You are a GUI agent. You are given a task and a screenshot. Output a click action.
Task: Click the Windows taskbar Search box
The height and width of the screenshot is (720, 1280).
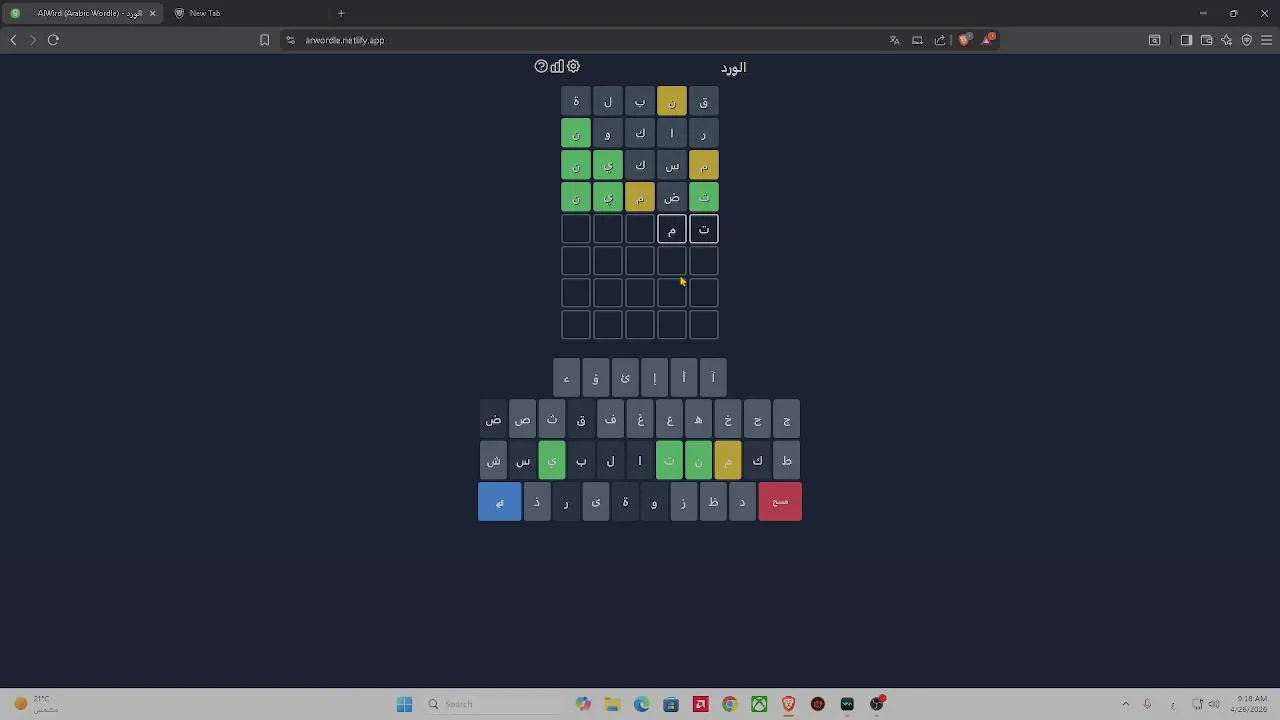point(492,704)
